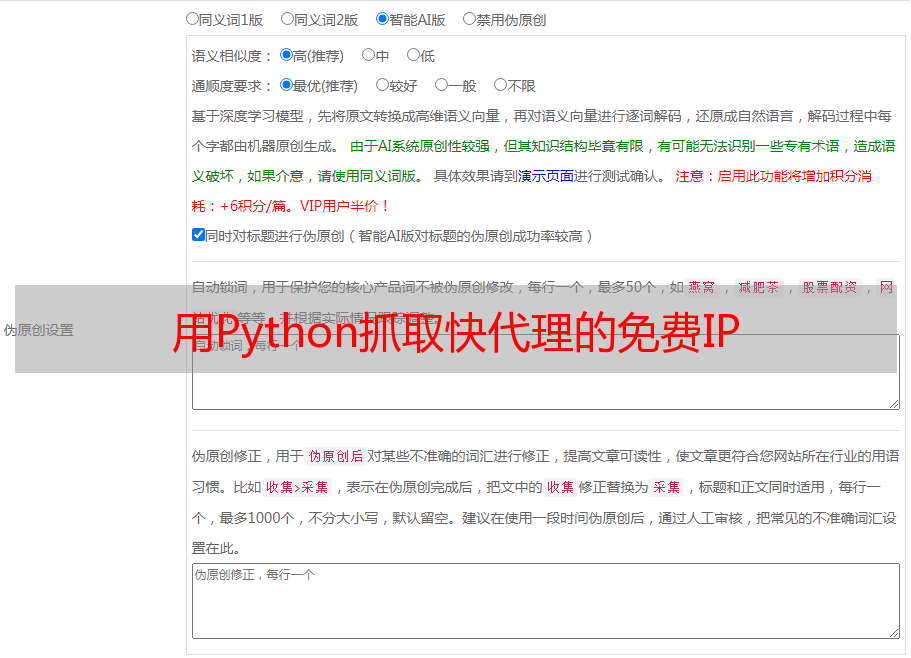Set 通顺度要求 to 不限
Image resolution: width=911 pixels, height=658 pixels.
(500, 85)
